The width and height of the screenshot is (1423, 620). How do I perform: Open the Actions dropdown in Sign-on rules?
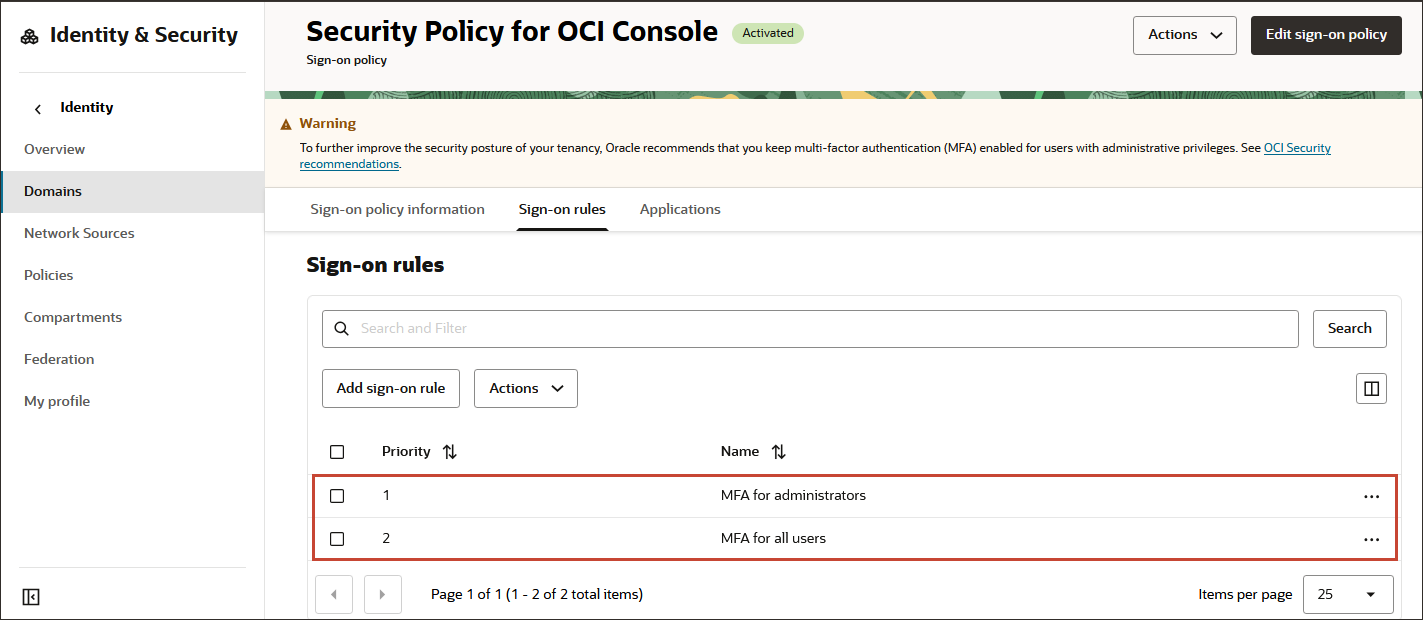click(x=525, y=388)
